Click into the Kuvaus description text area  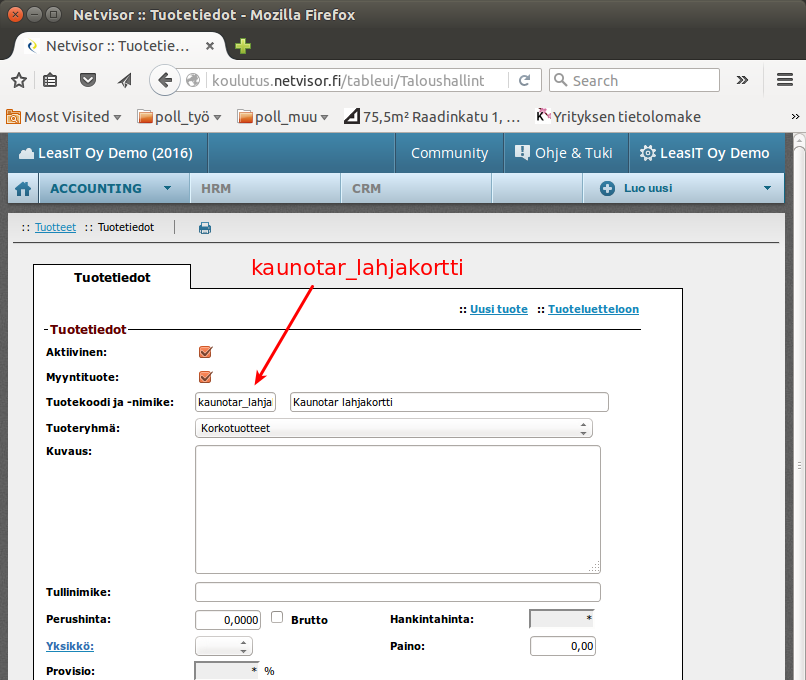pyautogui.click(x=397, y=509)
